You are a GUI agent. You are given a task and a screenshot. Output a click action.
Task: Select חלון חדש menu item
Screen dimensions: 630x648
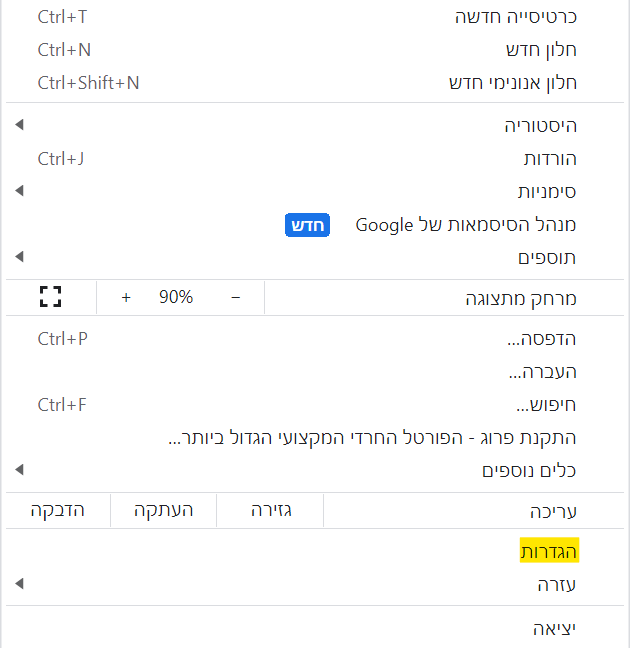[541, 50]
